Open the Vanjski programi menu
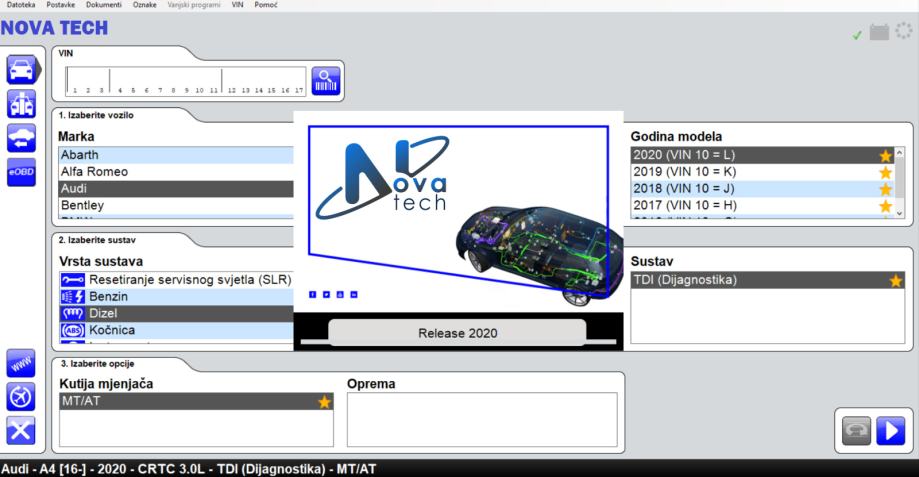 193,5
